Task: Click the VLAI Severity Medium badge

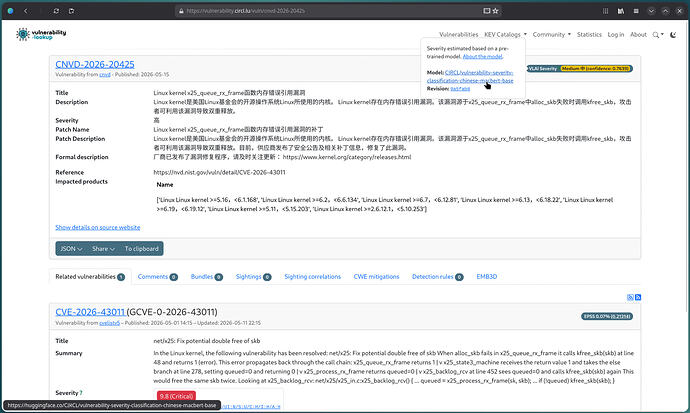Action: (x=580, y=69)
